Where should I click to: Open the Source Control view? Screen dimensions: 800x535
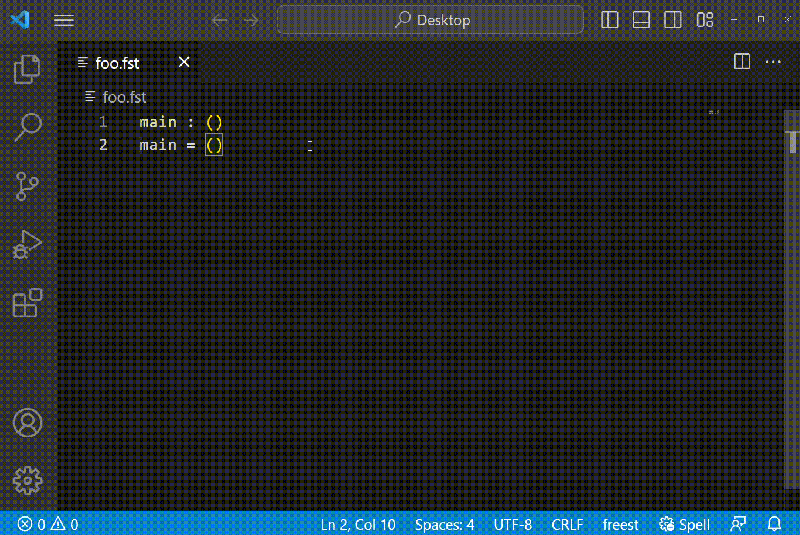coord(27,186)
